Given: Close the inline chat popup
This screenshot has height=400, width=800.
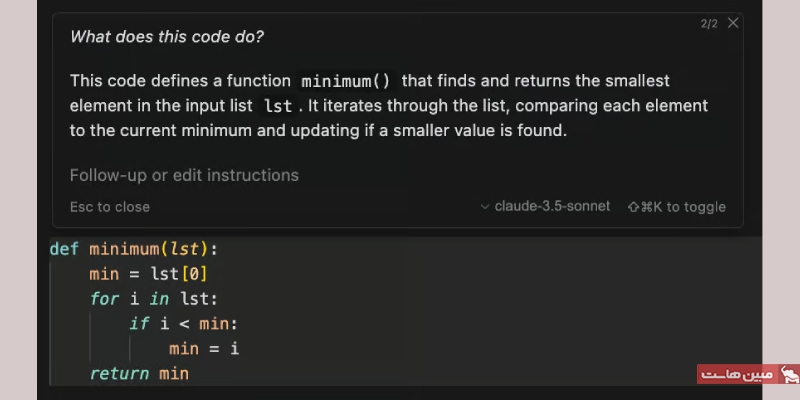Looking at the screenshot, I should (733, 23).
